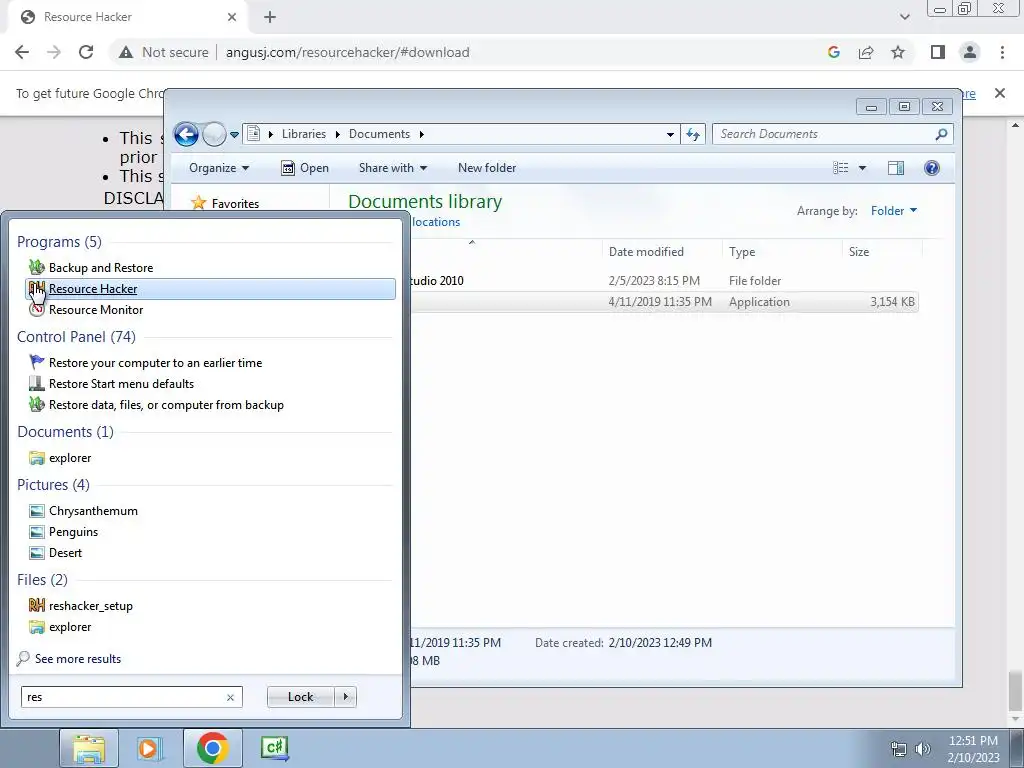The height and width of the screenshot is (768, 1024).
Task: Reload the Chrome page
Action: 86,52
